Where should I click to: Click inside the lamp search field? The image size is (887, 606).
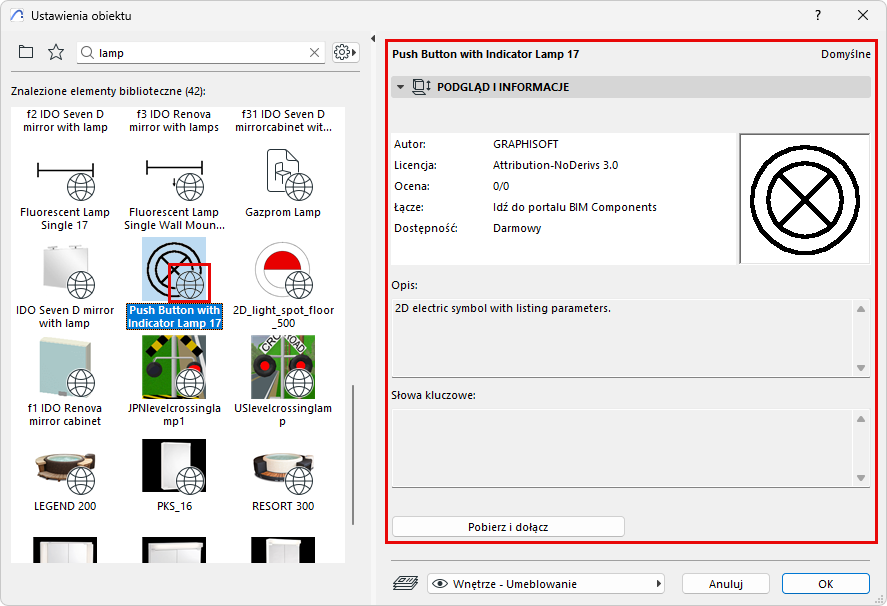(x=201, y=53)
